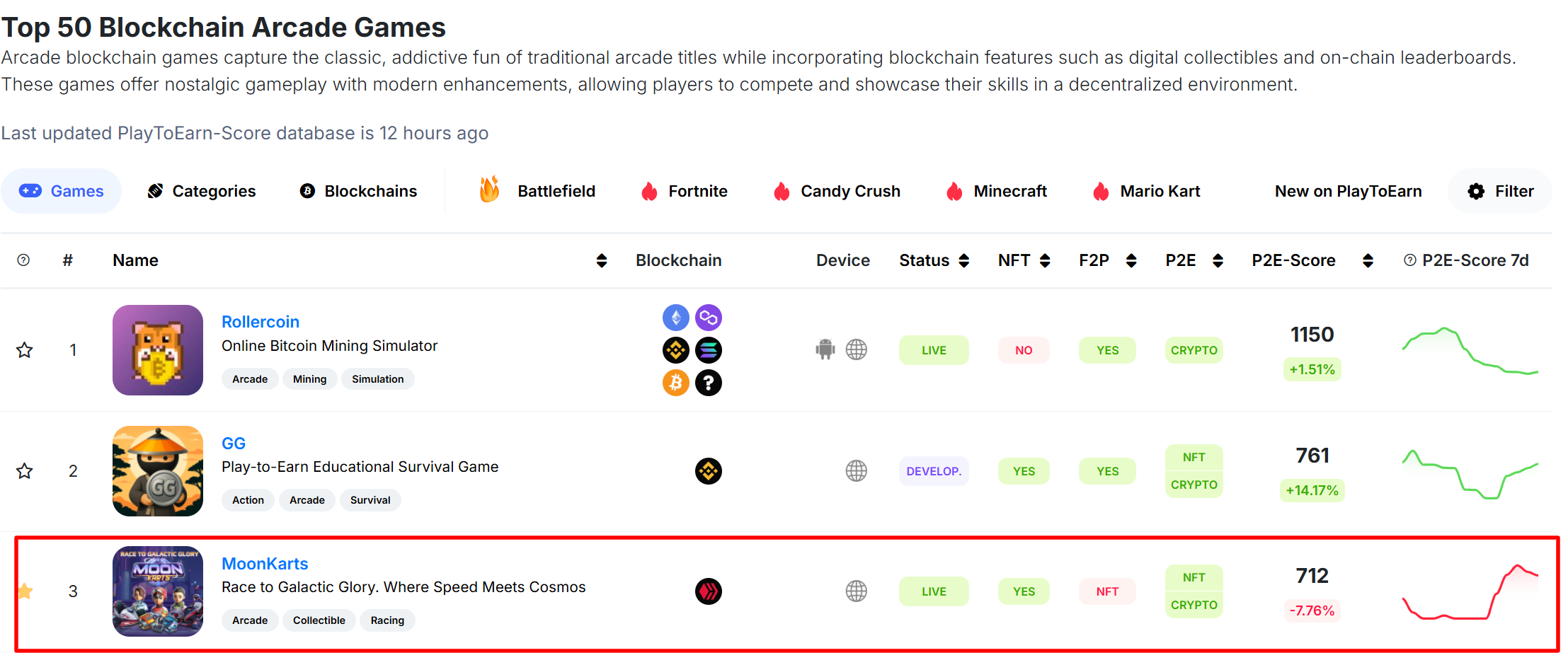The height and width of the screenshot is (660, 1568).
Task: Click +14.17% score change for GG
Action: click(1312, 490)
